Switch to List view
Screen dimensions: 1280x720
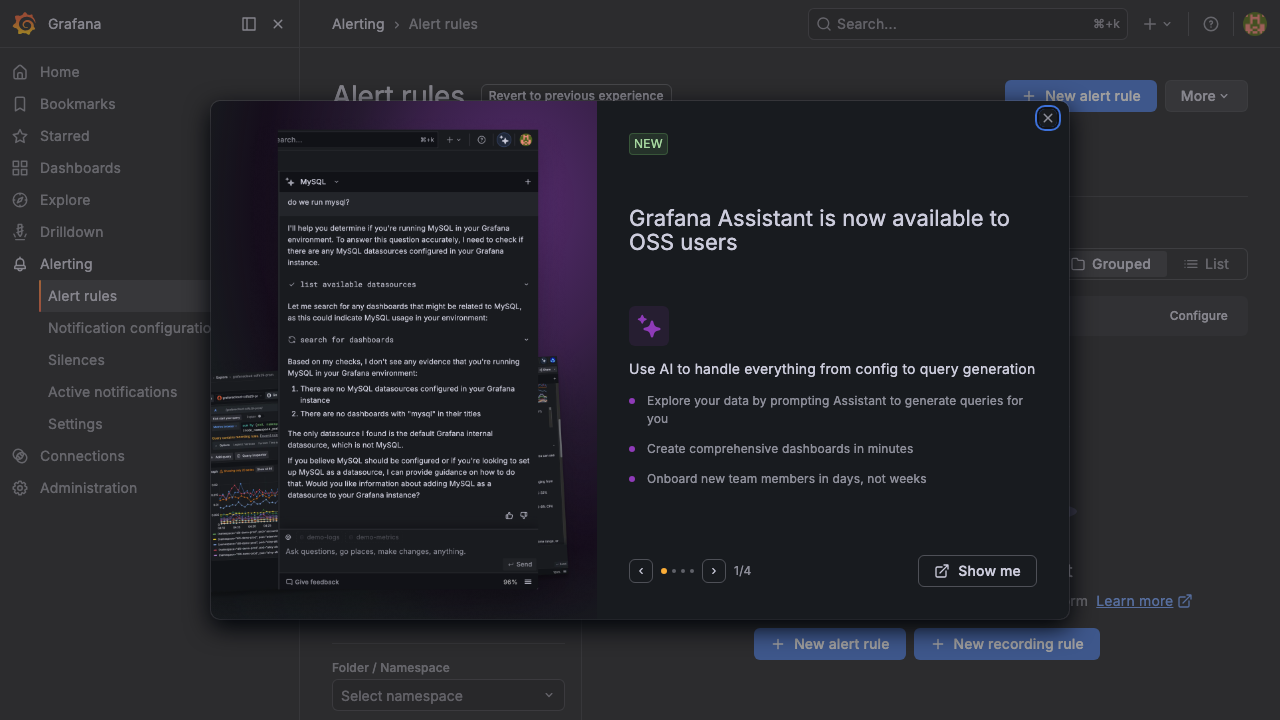click(x=1206, y=264)
